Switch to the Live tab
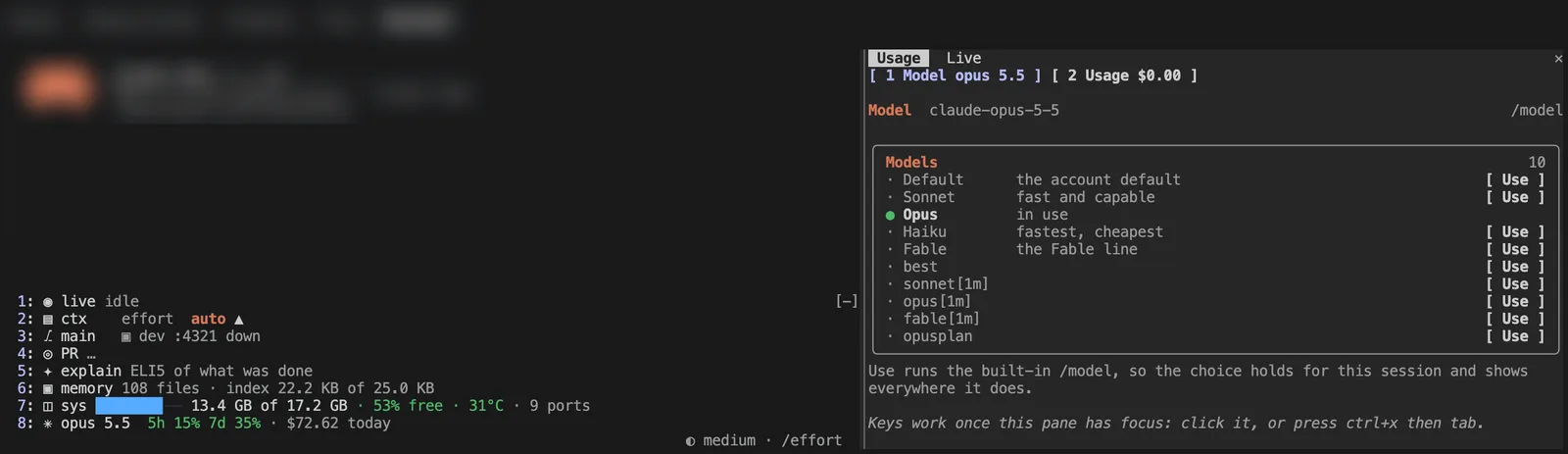This screenshot has width=1568, height=454. [963, 58]
